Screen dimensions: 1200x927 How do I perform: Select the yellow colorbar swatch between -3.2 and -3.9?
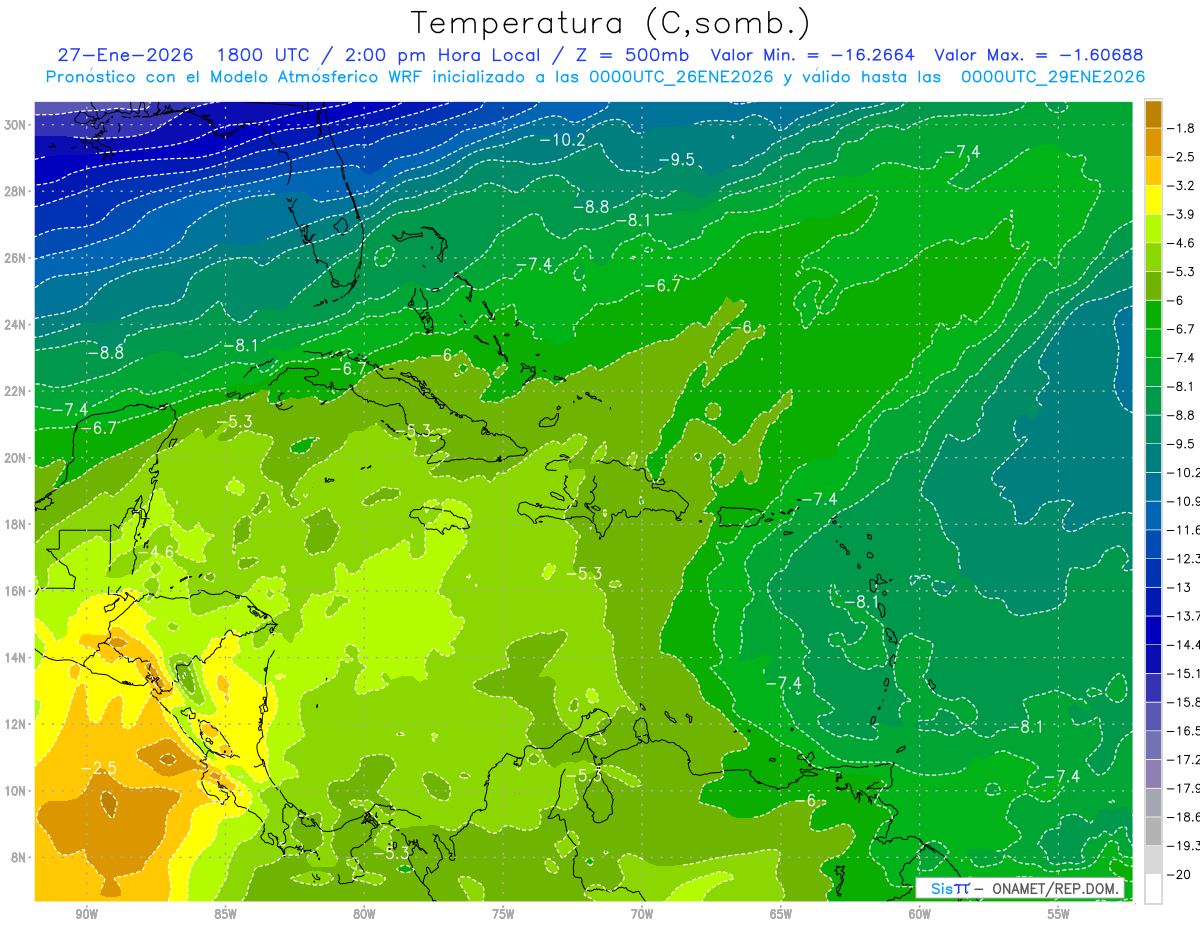(x=1153, y=200)
